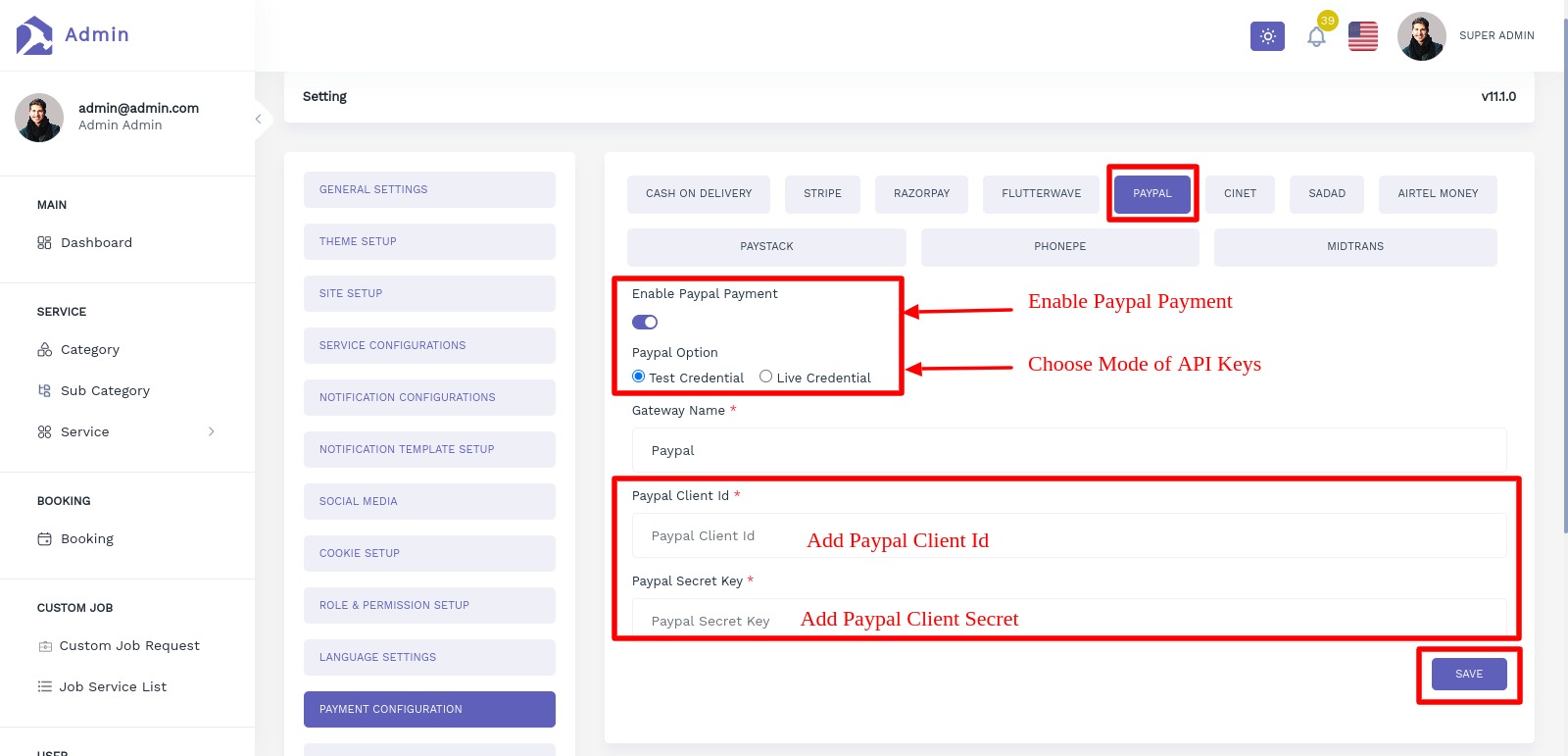Select the Paypal tab
1568x756 pixels.
pos(1152,194)
